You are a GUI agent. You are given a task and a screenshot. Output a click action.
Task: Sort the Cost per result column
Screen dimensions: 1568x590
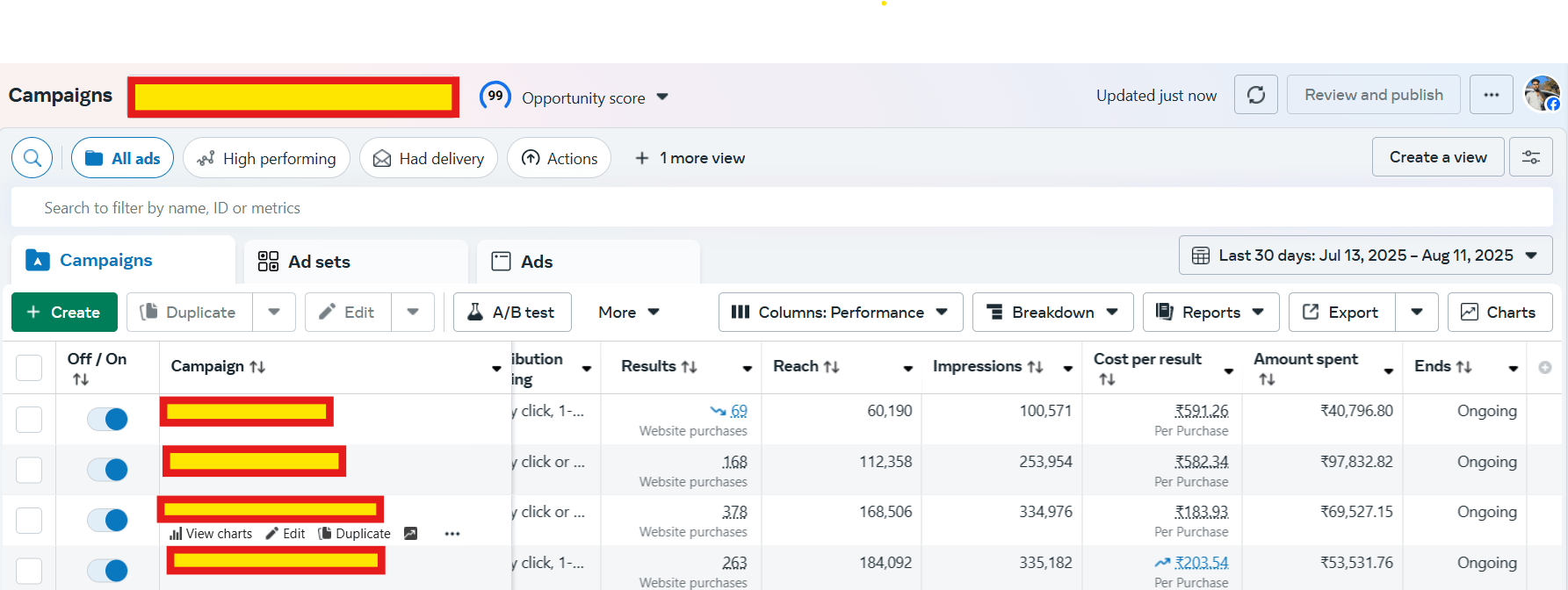point(1107,379)
